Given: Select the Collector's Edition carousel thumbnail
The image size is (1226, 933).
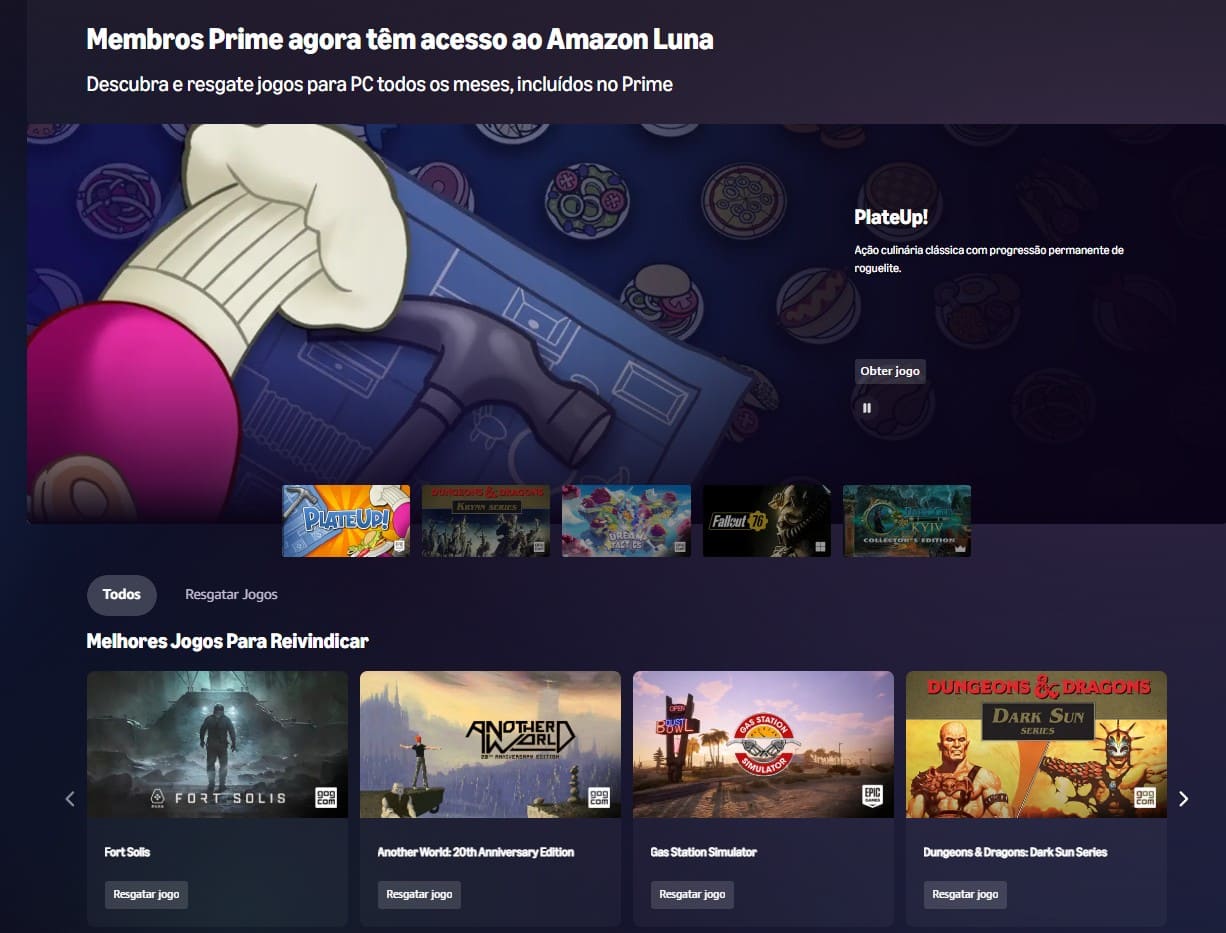Looking at the screenshot, I should click(907, 521).
